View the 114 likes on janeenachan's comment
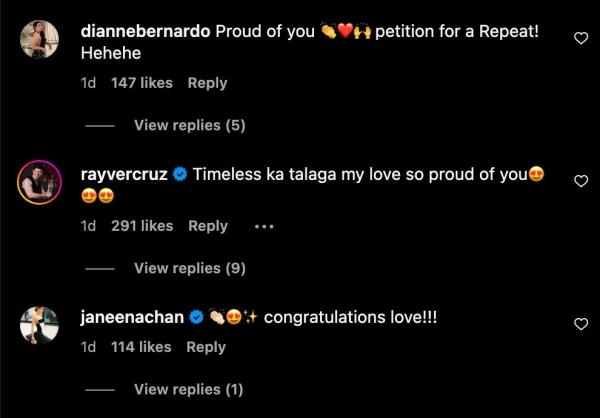Image resolution: width=600 pixels, height=418 pixels. (140, 347)
